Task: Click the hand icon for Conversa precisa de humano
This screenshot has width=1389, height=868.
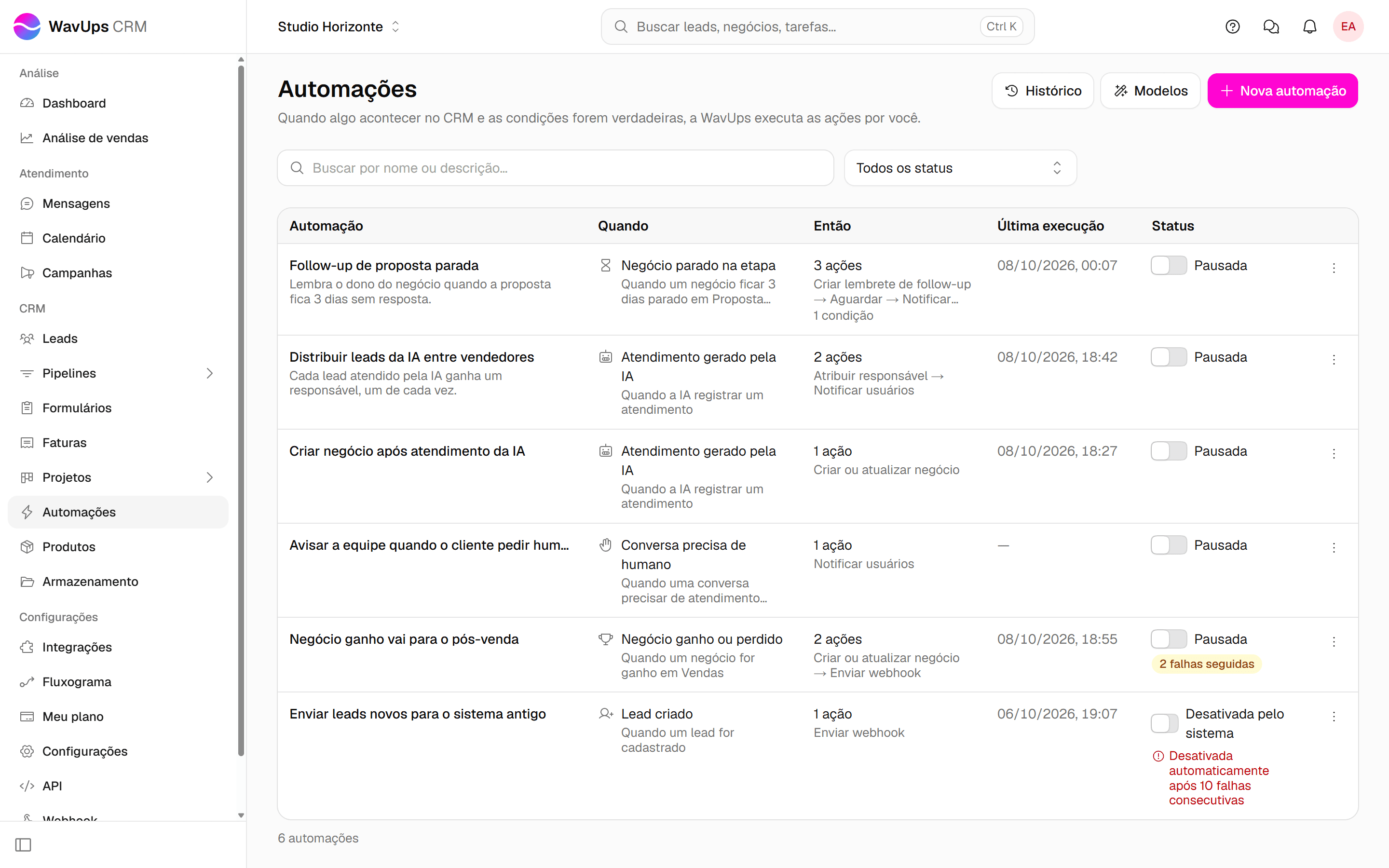Action: [x=606, y=545]
